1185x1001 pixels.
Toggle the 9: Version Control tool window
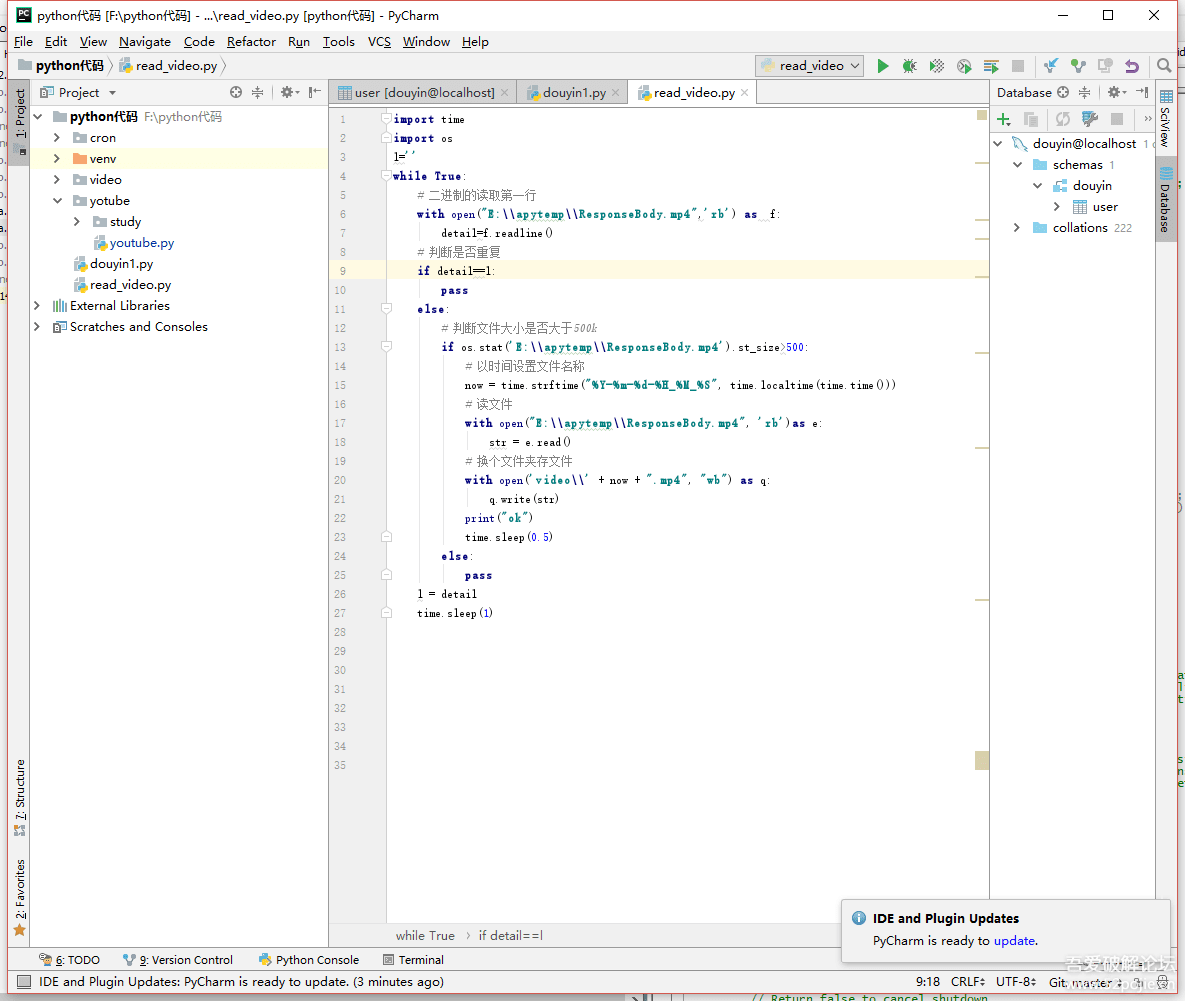tap(178, 959)
